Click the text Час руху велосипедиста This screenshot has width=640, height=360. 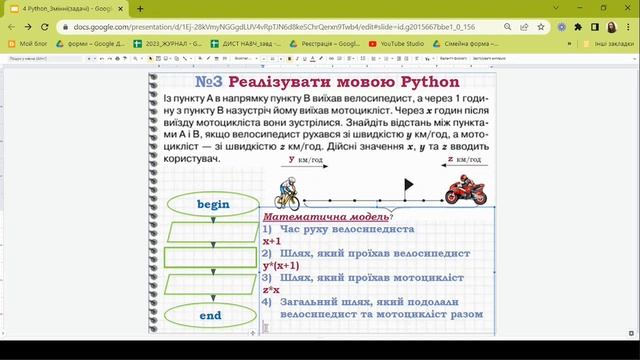[x=347, y=229]
